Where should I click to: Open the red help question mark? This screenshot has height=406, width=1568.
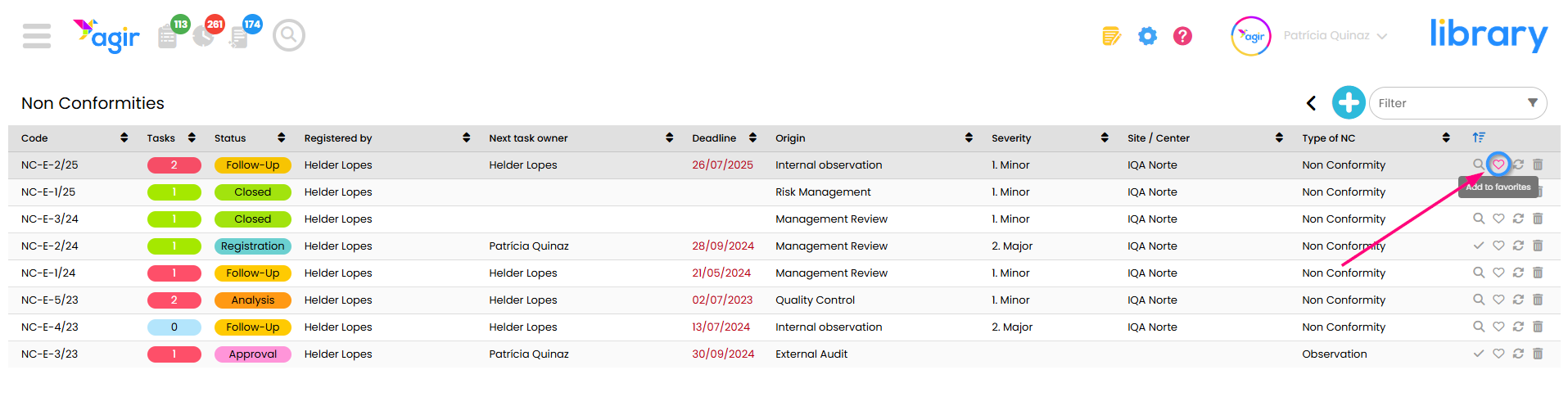1182,36
